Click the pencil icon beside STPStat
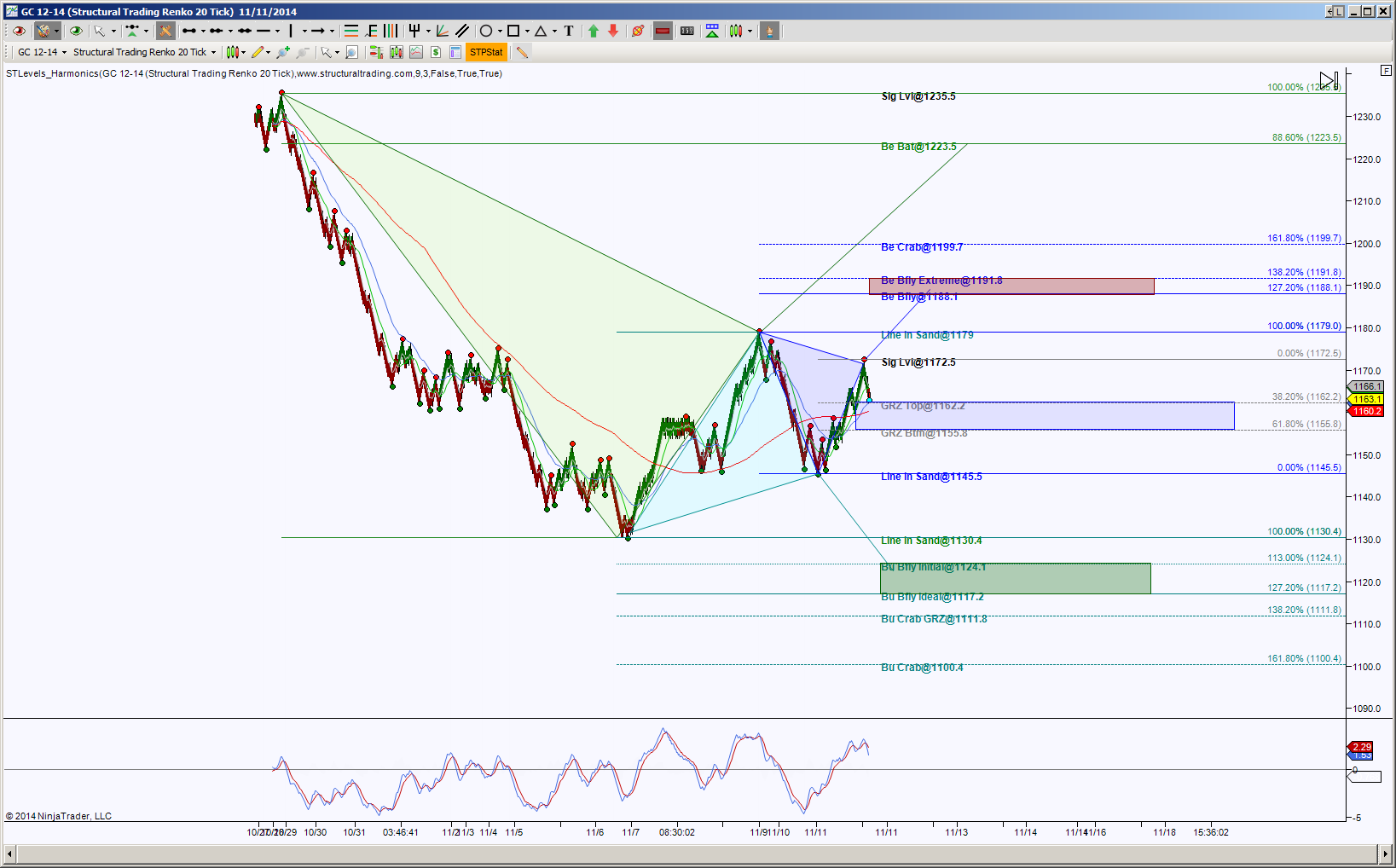This screenshot has width=1396, height=868. (523, 52)
